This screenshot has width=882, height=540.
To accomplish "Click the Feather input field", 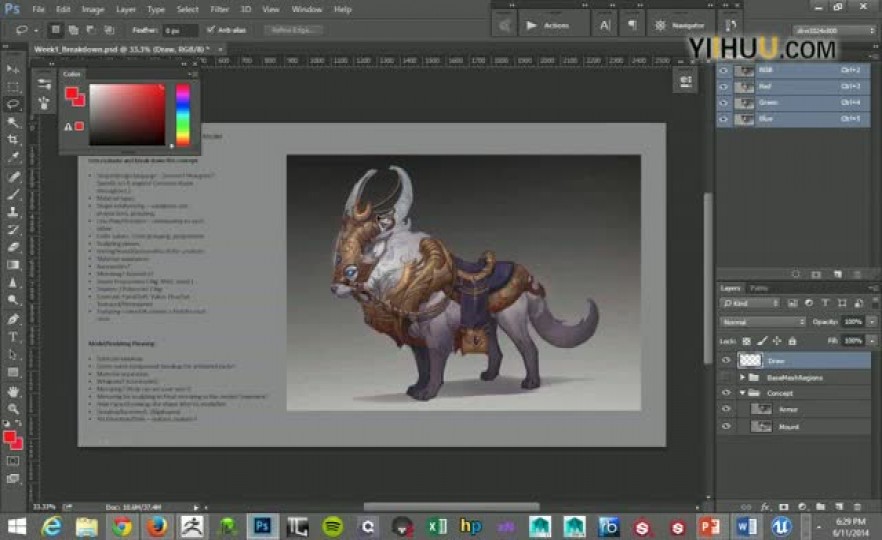I will 180,30.
